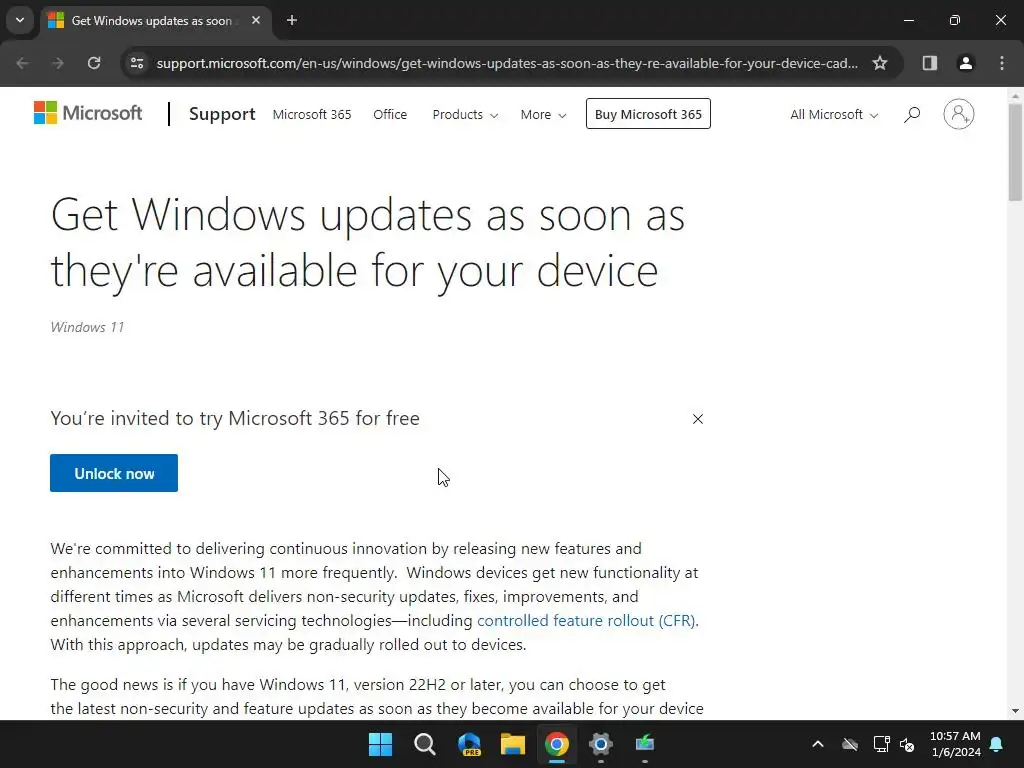Expand the More dropdown
Screen dimensions: 1024x768
(x=543, y=114)
